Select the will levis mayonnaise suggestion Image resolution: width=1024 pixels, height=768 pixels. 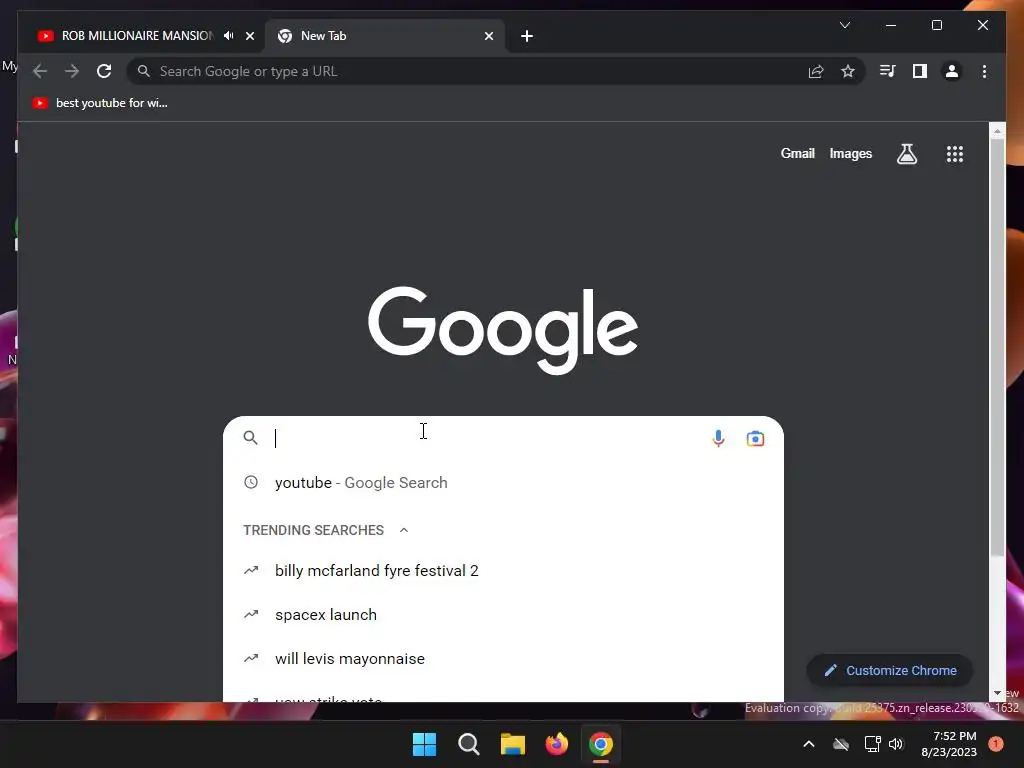(x=503, y=658)
